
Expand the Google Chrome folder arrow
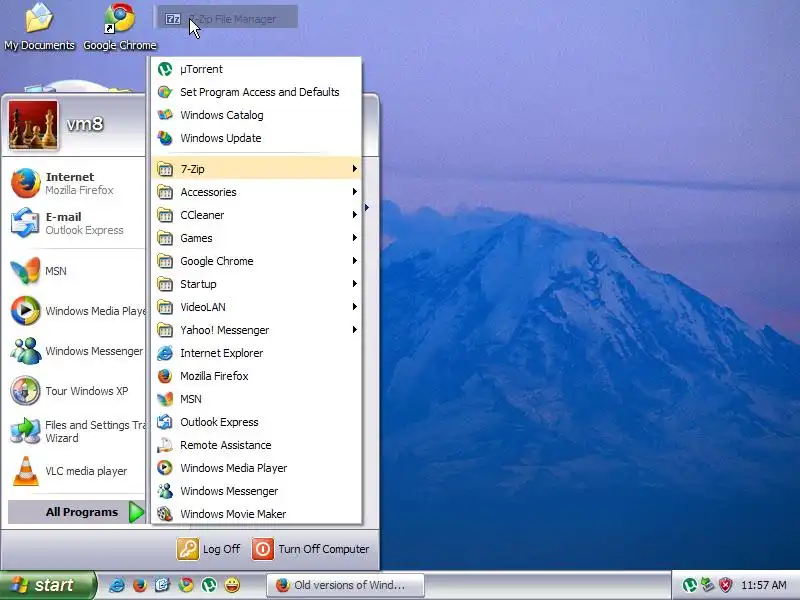(355, 261)
